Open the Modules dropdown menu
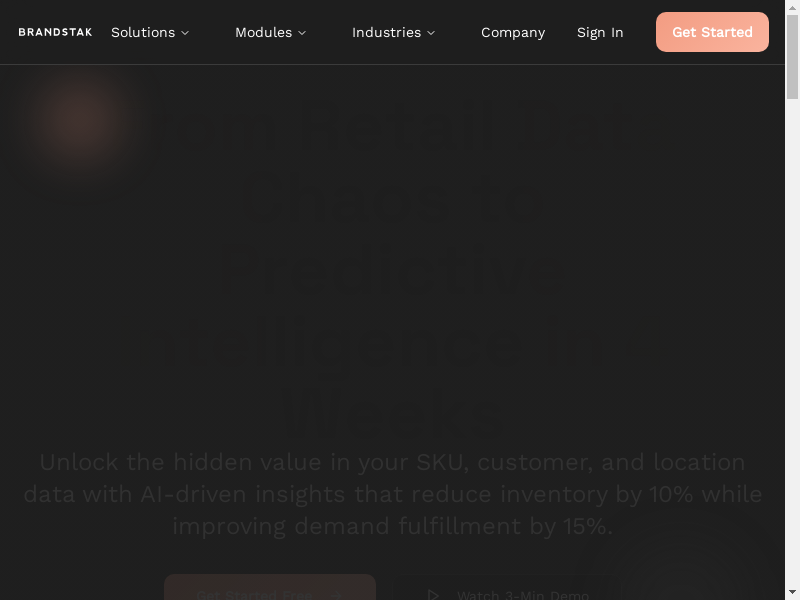The image size is (800, 600). [270, 32]
